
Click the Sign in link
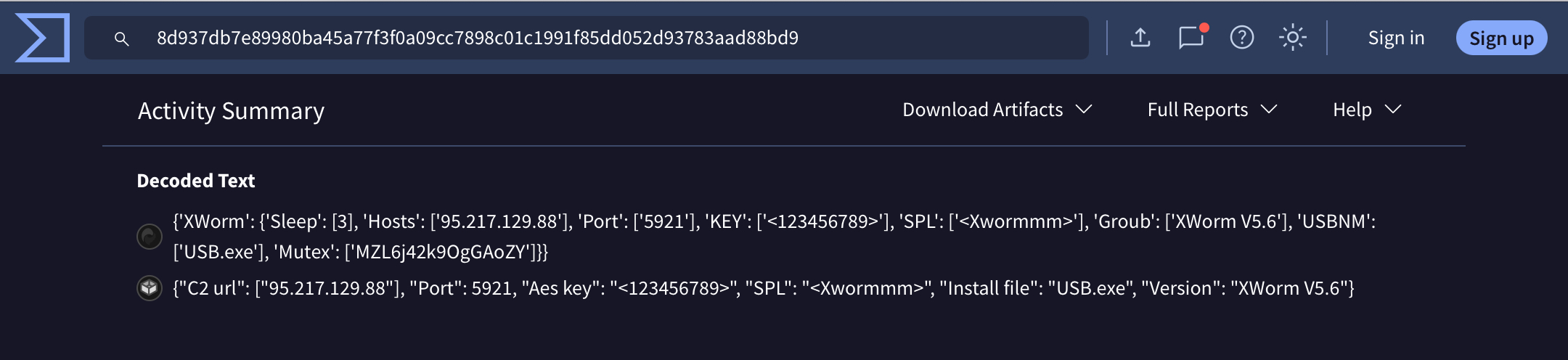pyautogui.click(x=1396, y=38)
